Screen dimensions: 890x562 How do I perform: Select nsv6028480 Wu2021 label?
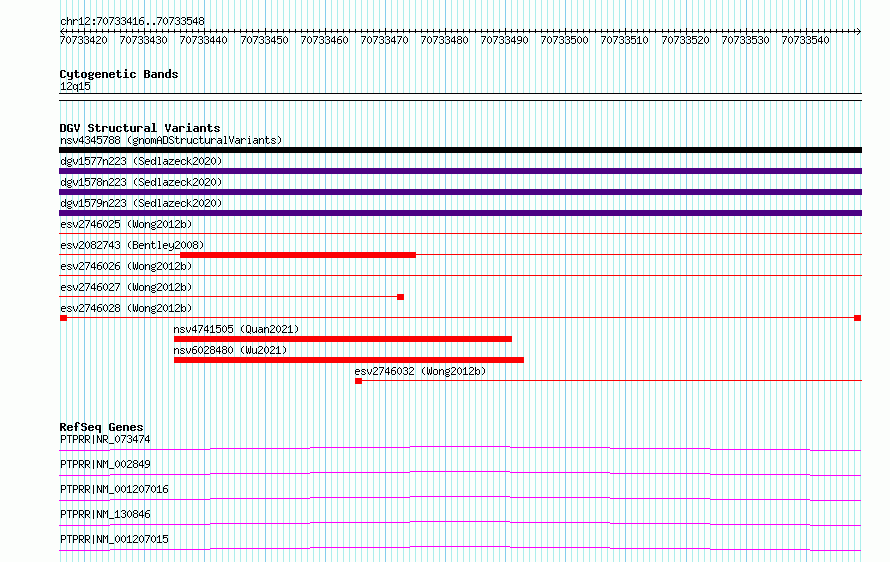point(230,350)
